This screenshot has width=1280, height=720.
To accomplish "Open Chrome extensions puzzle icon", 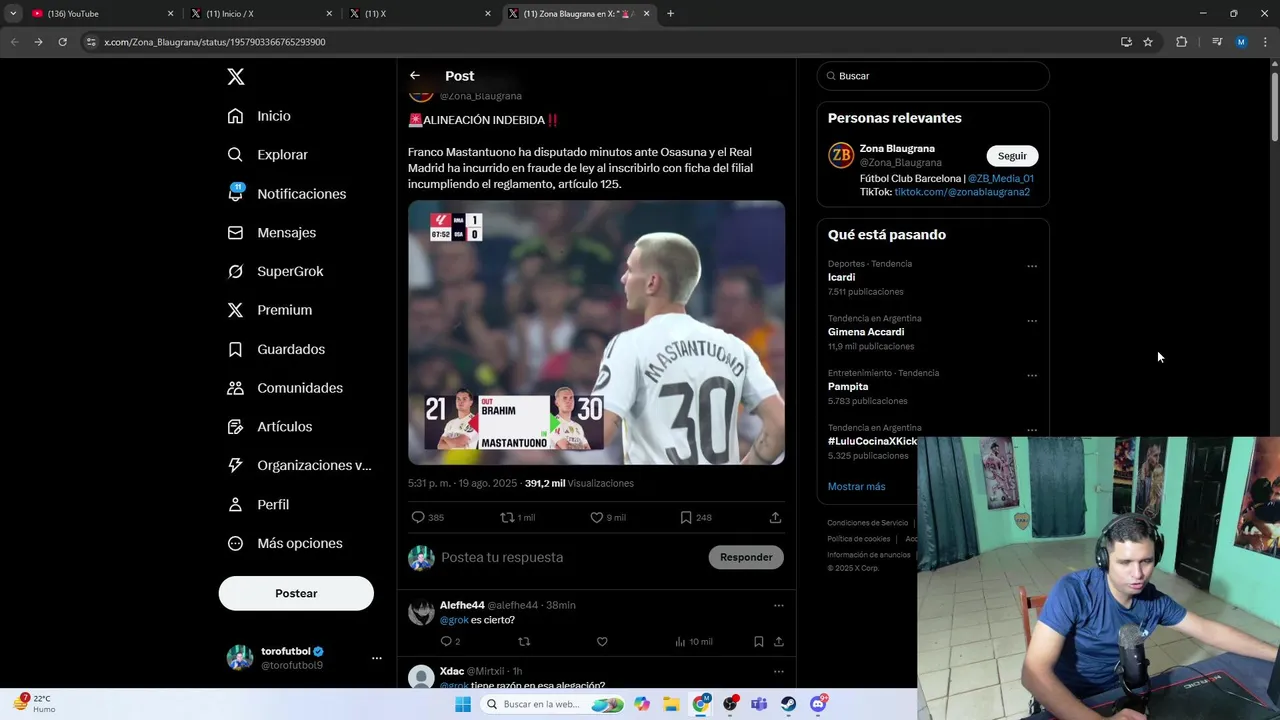I will click(x=1181, y=42).
